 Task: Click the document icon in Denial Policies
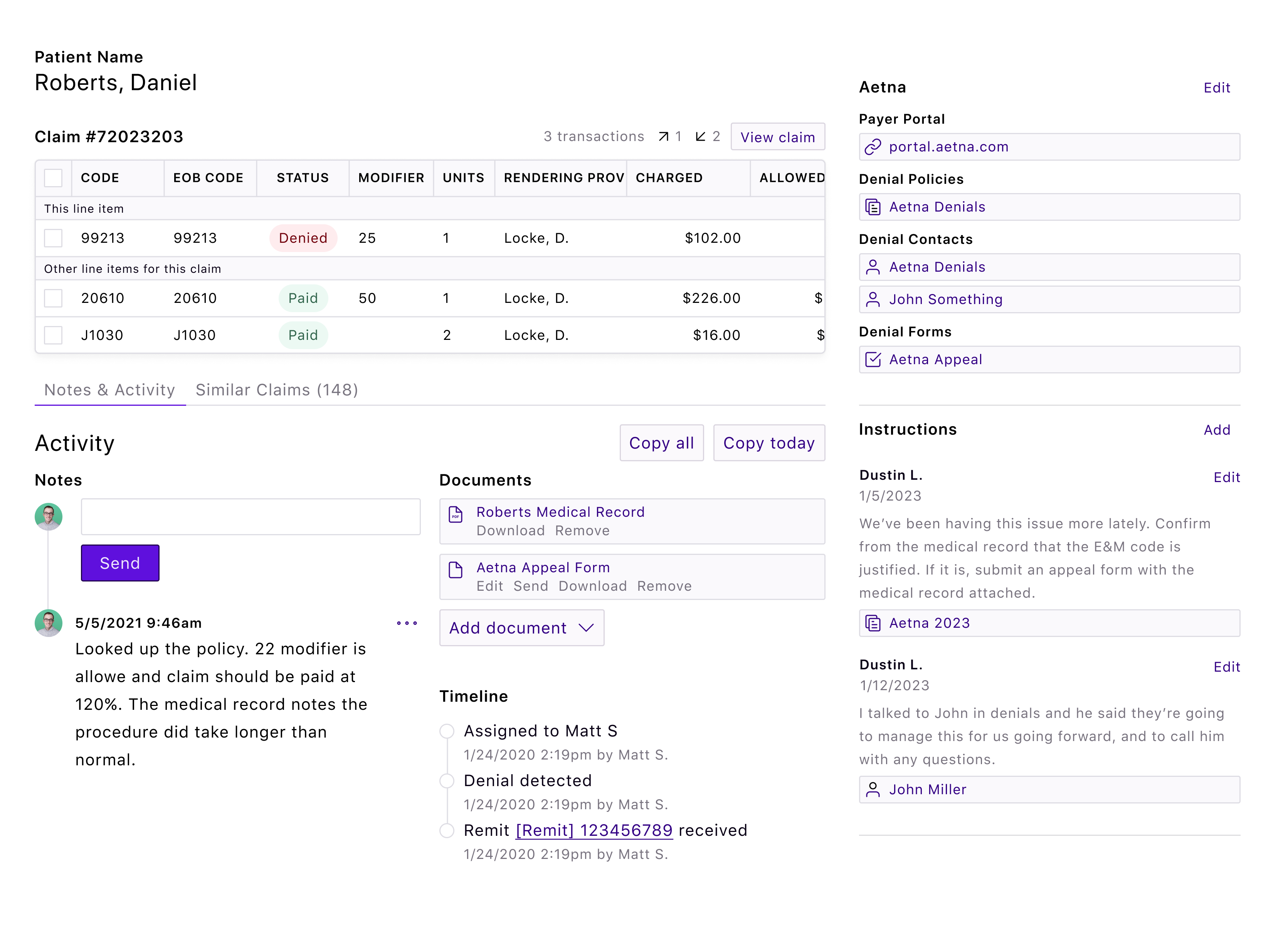coord(872,207)
